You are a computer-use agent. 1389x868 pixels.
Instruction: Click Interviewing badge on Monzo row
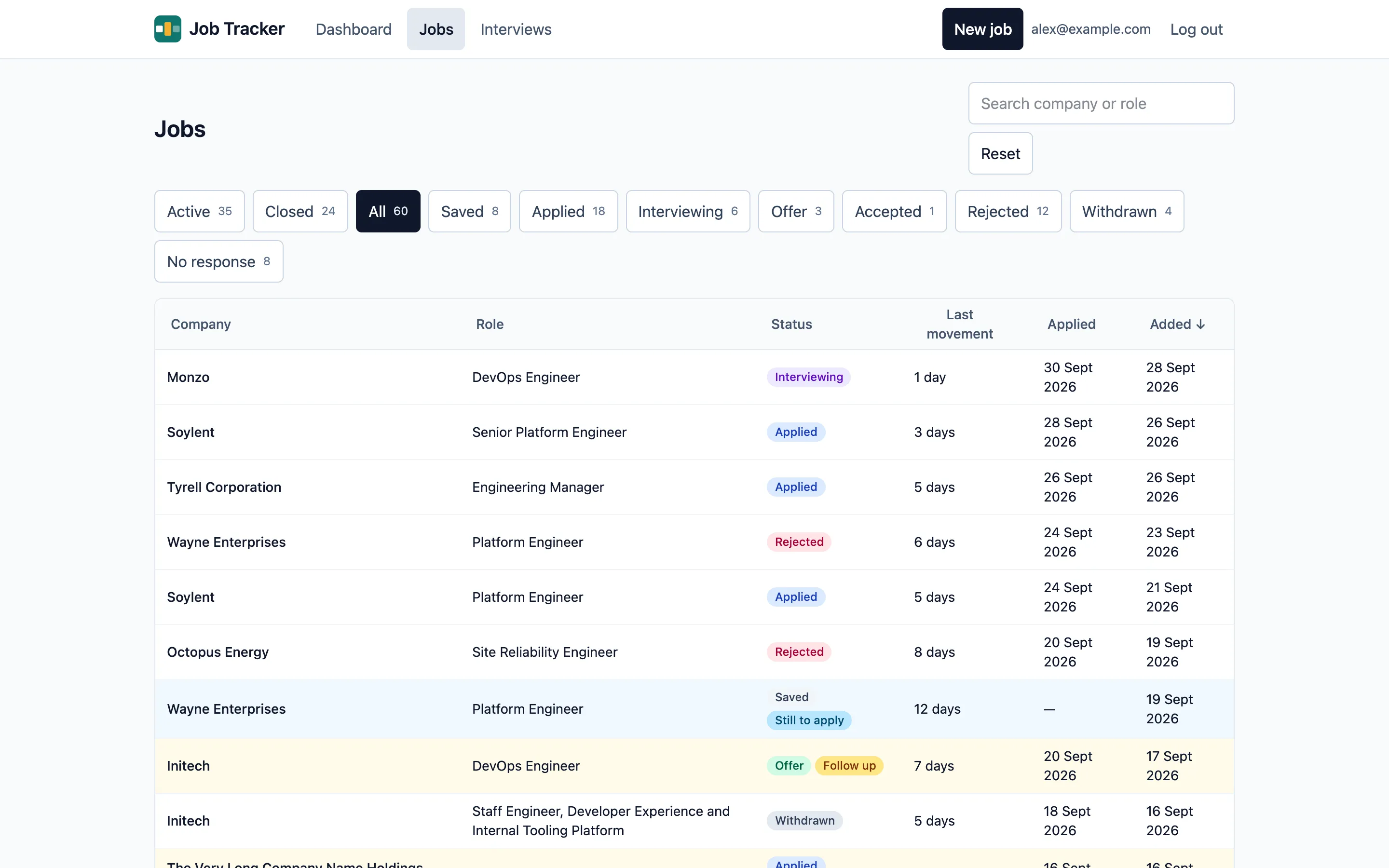[x=808, y=377]
